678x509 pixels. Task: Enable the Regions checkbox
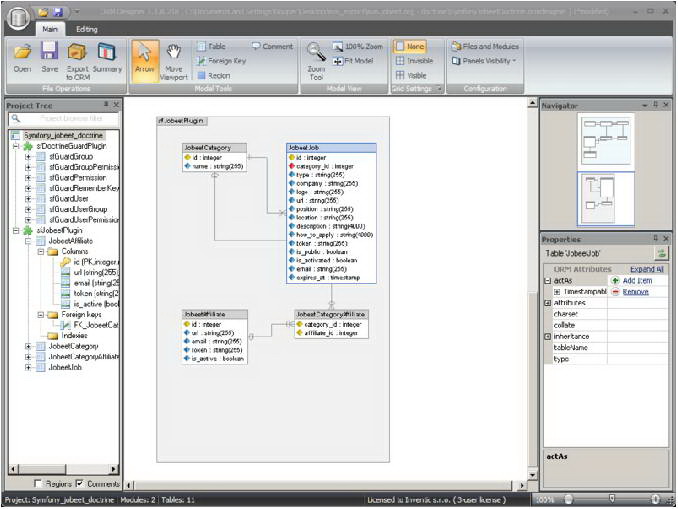(36, 484)
